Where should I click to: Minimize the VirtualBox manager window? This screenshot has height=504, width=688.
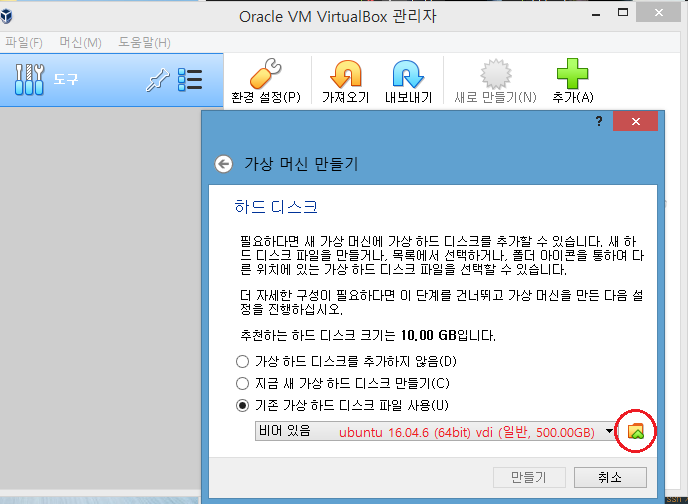point(596,14)
